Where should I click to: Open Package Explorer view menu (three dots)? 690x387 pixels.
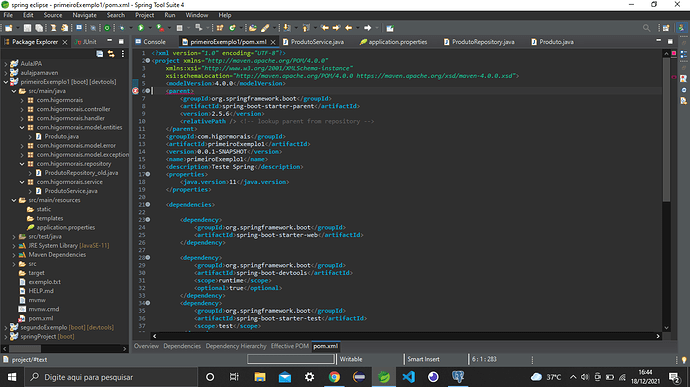[123, 54]
